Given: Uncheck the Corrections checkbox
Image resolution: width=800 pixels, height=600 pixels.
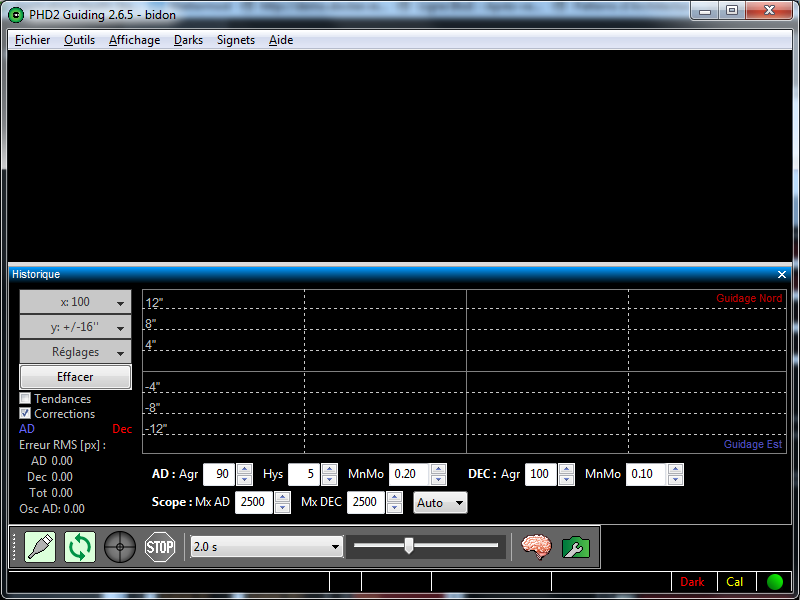Looking at the screenshot, I should tap(25, 413).
